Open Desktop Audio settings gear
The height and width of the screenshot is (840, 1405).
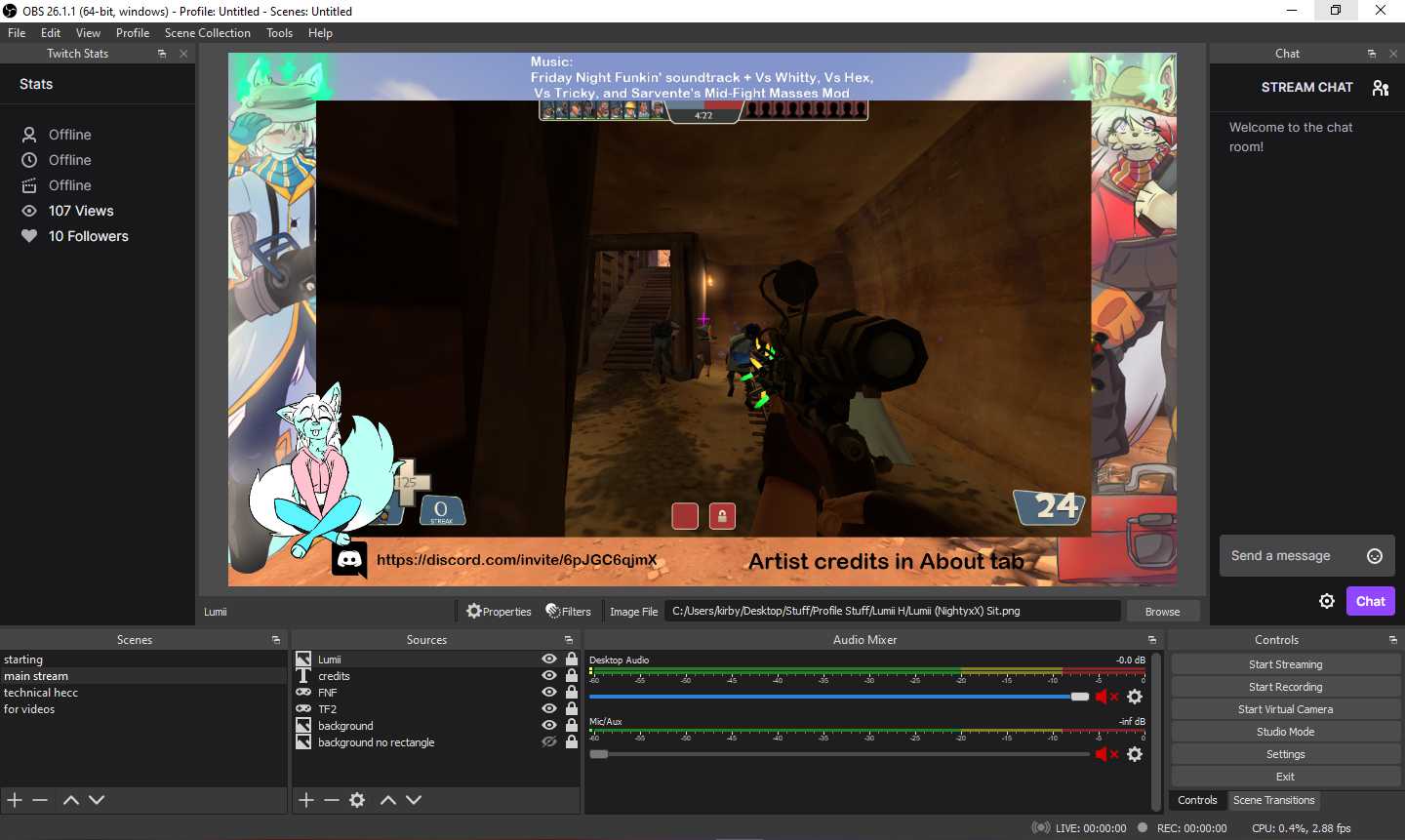[x=1135, y=697]
